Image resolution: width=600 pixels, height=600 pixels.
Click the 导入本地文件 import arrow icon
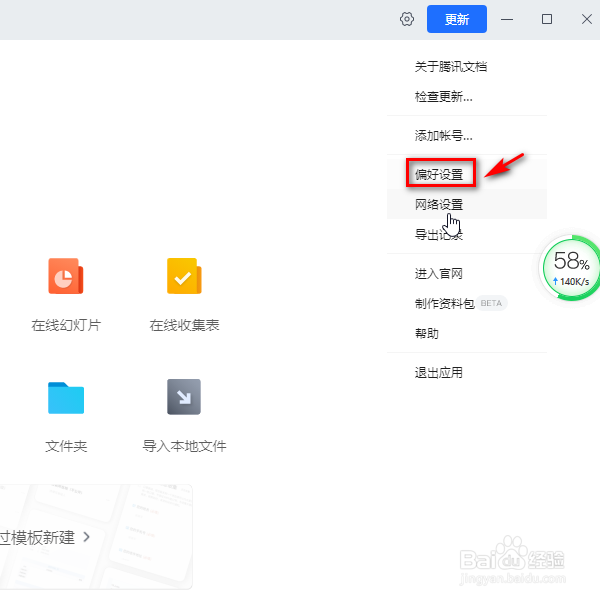184,397
